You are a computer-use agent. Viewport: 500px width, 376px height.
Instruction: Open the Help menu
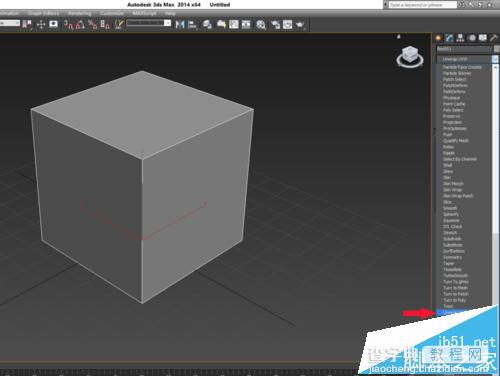[x=170, y=13]
